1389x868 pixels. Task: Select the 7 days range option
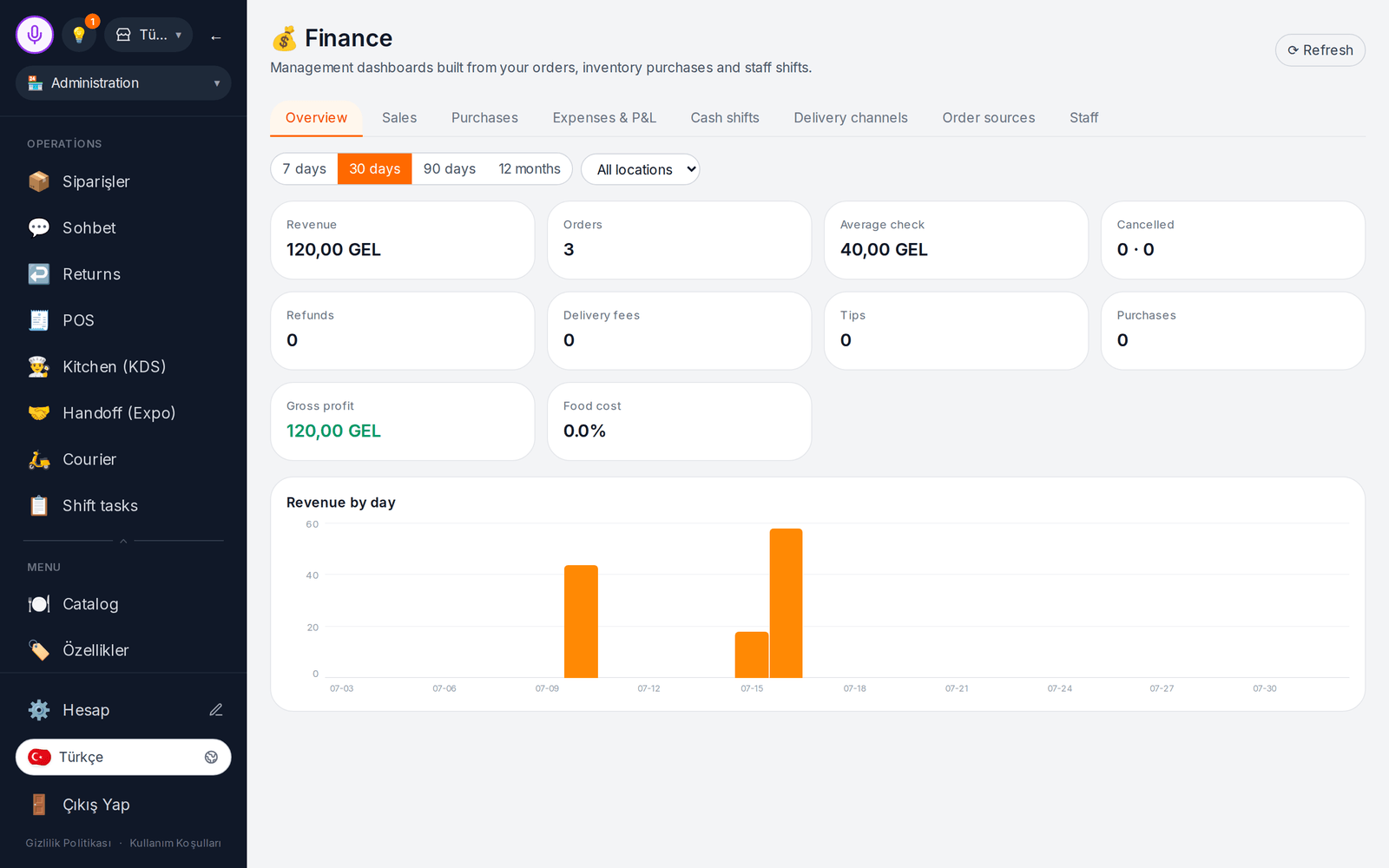click(305, 168)
